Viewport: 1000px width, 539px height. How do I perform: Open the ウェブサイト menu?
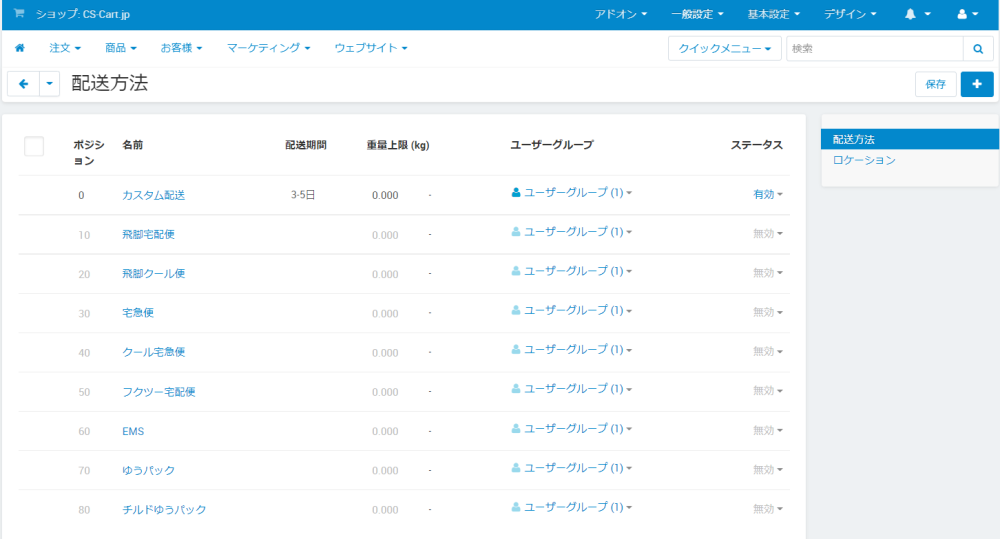pyautogui.click(x=371, y=48)
